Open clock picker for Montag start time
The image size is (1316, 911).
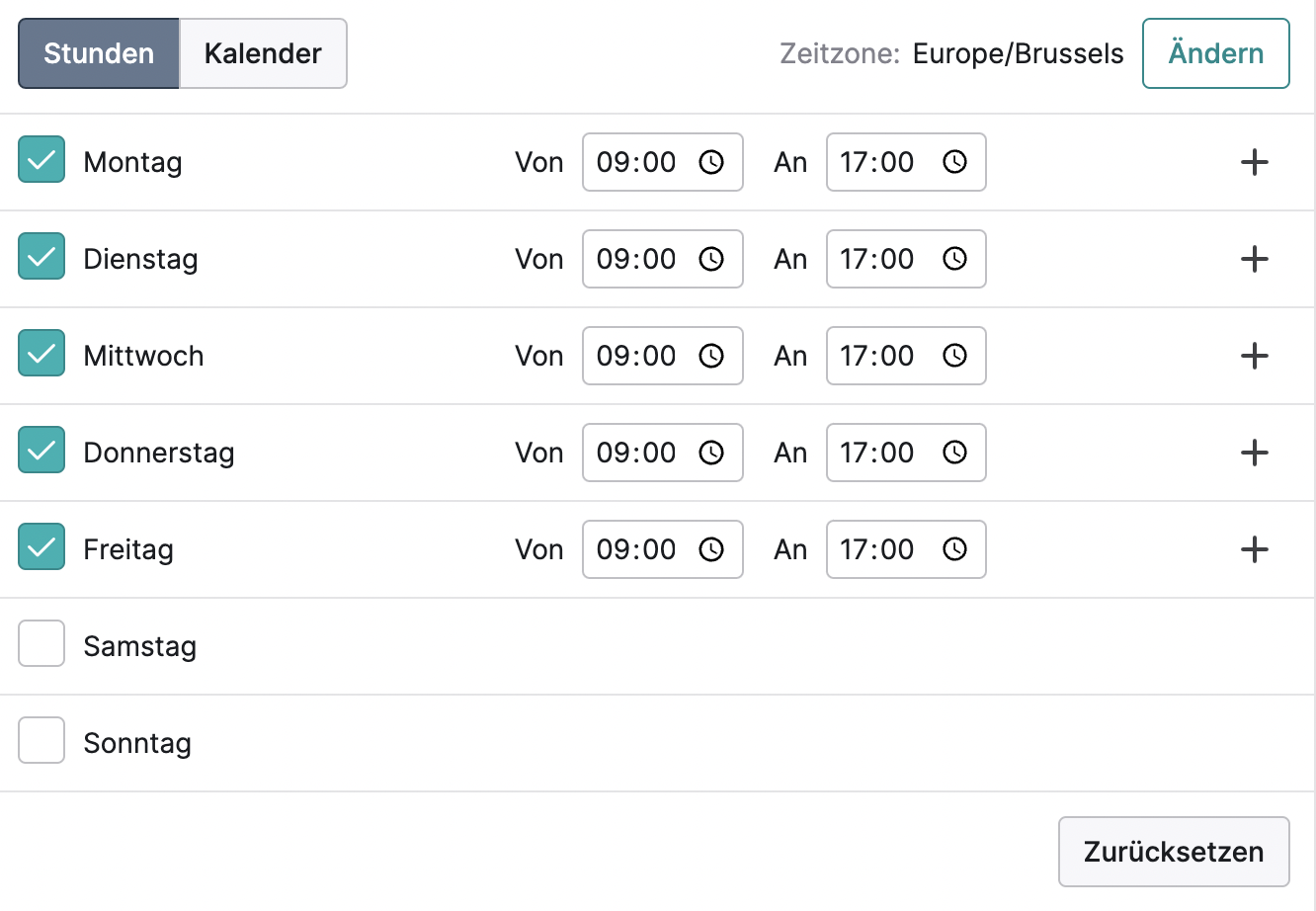(x=711, y=162)
